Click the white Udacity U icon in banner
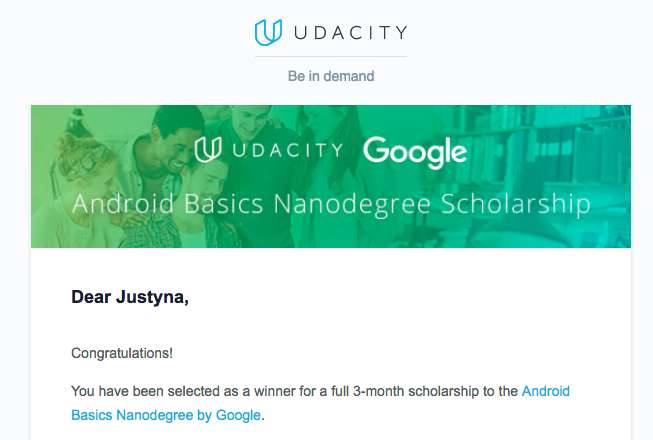Viewport: 653px width, 440px height. (x=208, y=149)
